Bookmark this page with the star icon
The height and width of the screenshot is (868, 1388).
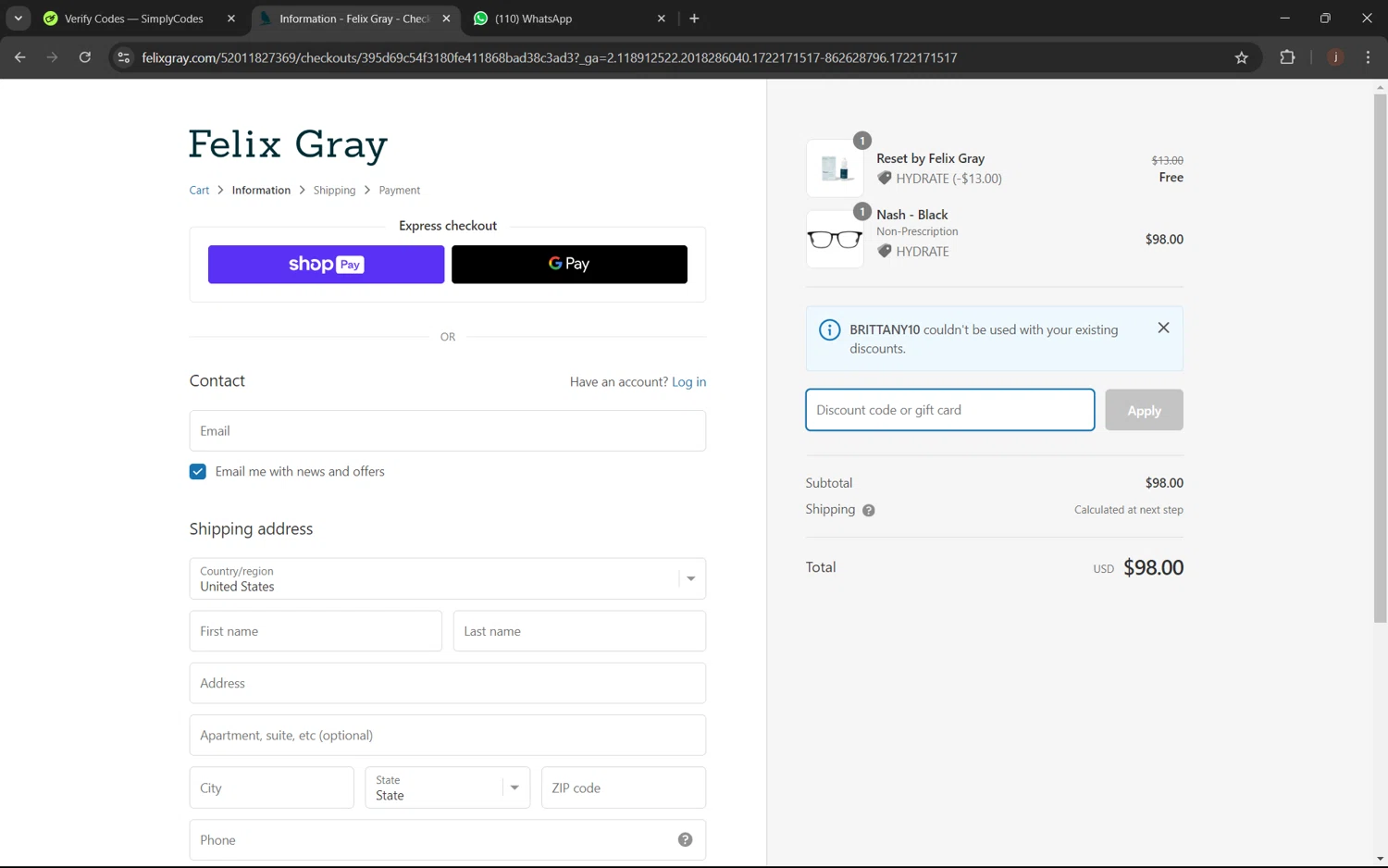click(1241, 57)
